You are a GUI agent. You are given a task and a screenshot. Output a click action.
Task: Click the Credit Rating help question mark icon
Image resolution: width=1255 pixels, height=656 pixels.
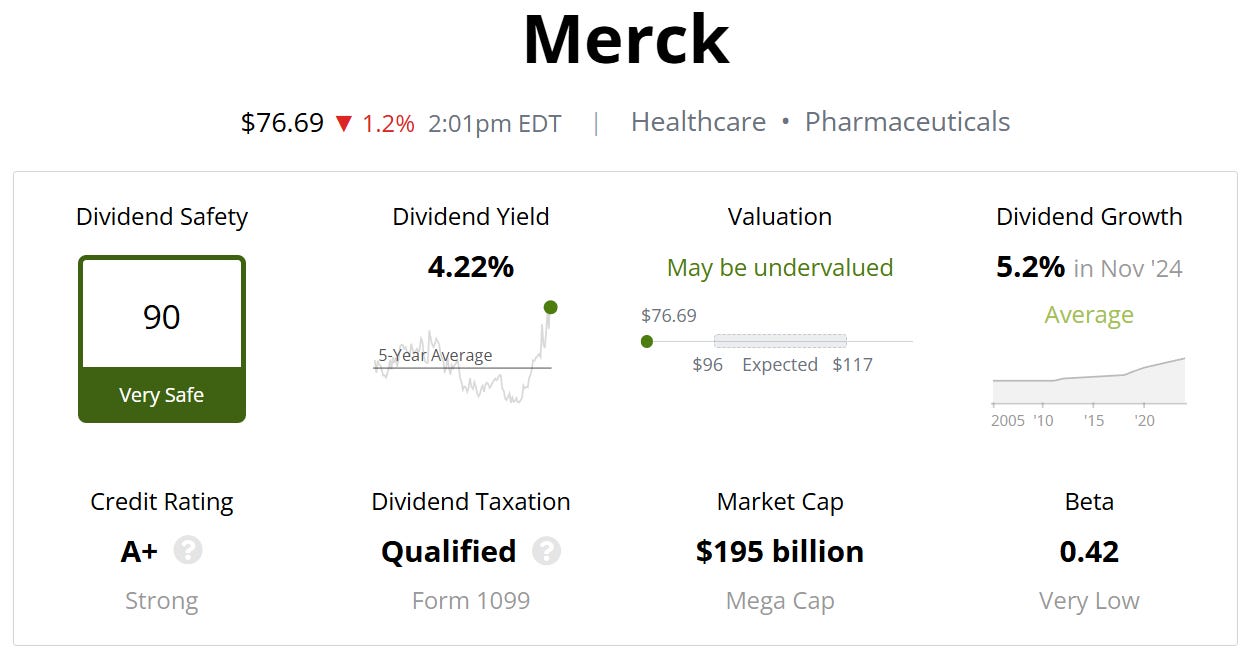tap(188, 551)
